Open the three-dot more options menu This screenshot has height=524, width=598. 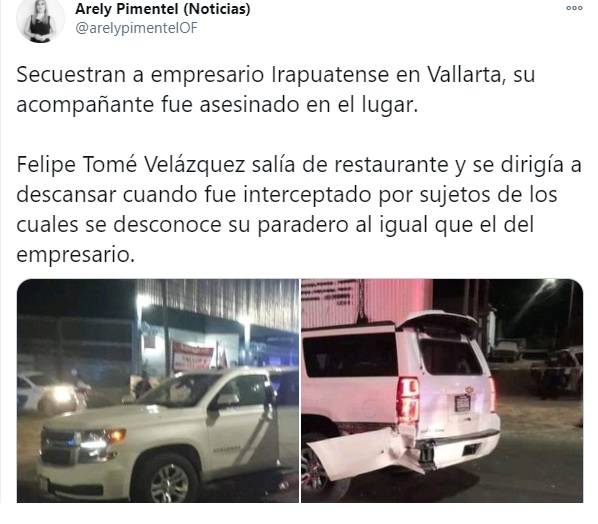click(x=574, y=8)
